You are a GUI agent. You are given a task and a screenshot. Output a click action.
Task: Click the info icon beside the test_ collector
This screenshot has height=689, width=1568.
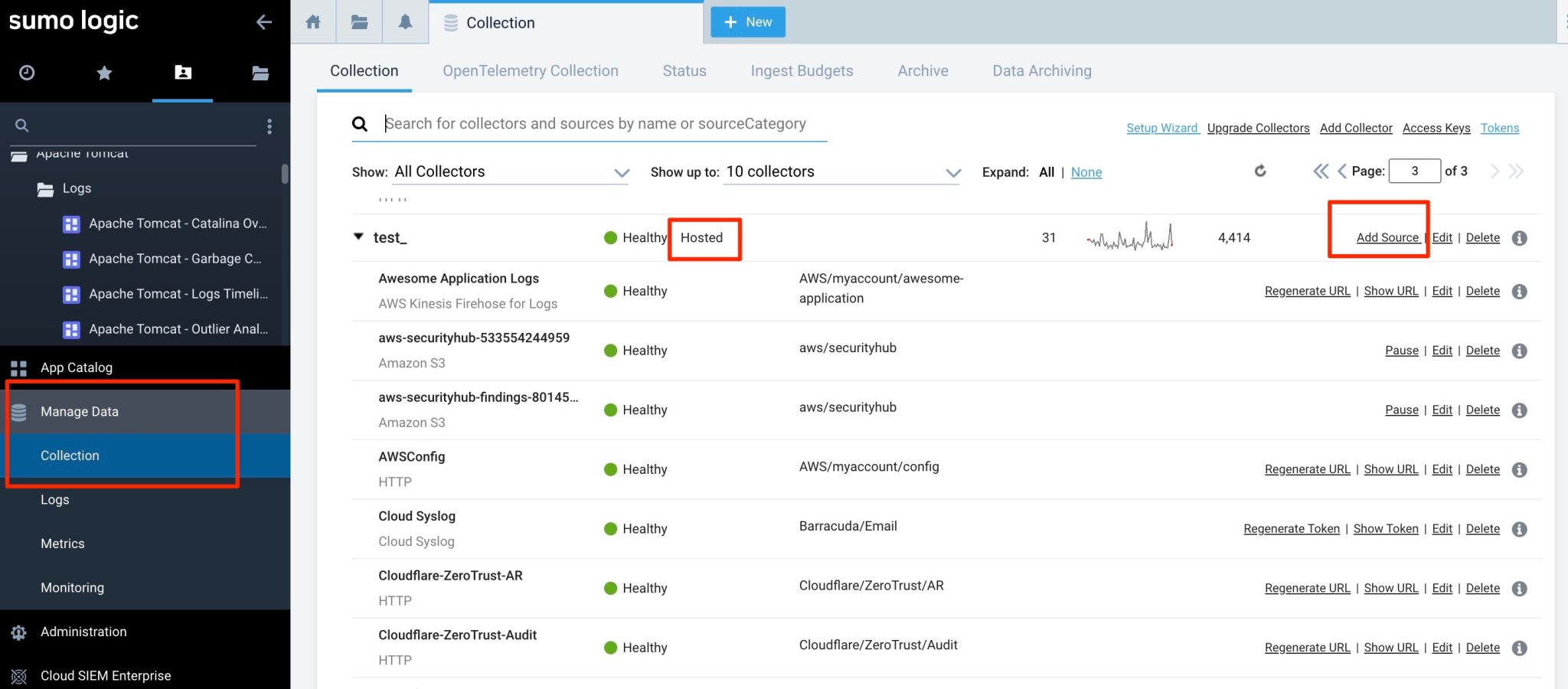(x=1519, y=238)
